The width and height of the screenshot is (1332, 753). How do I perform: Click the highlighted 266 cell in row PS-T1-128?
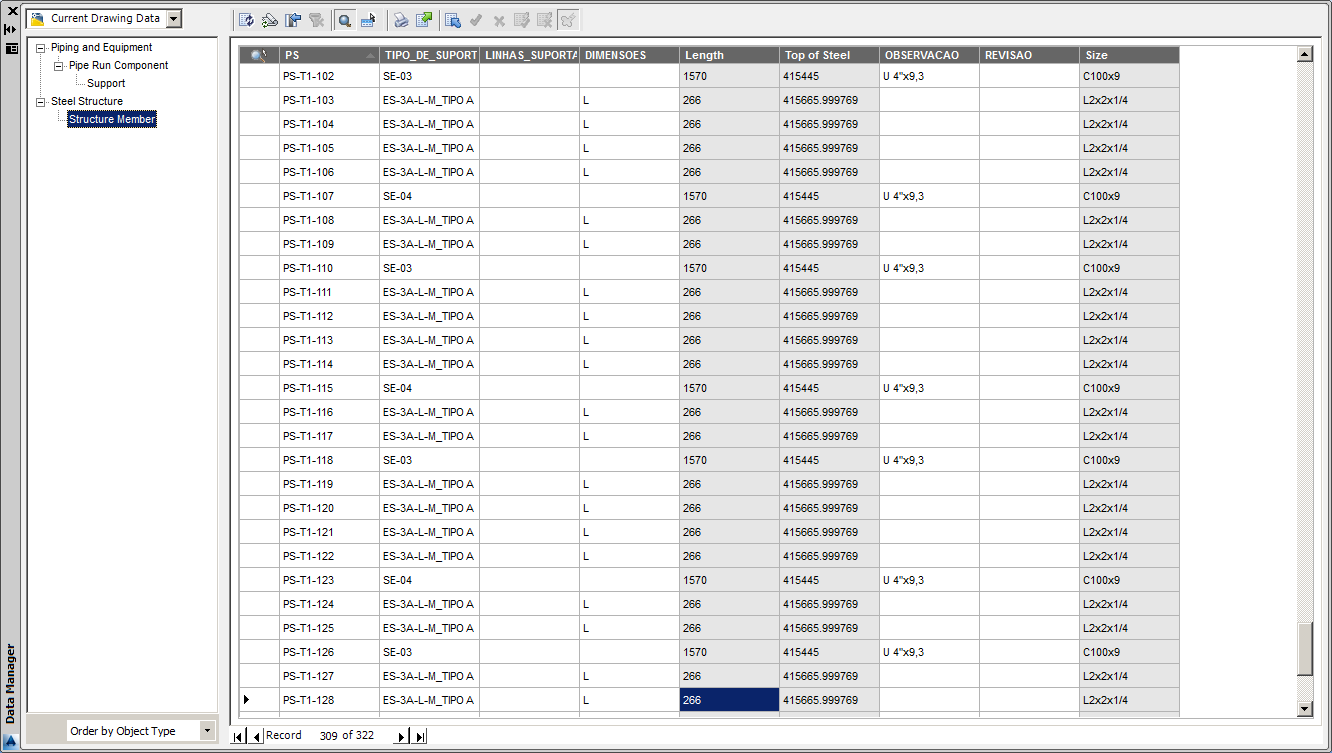(x=729, y=700)
